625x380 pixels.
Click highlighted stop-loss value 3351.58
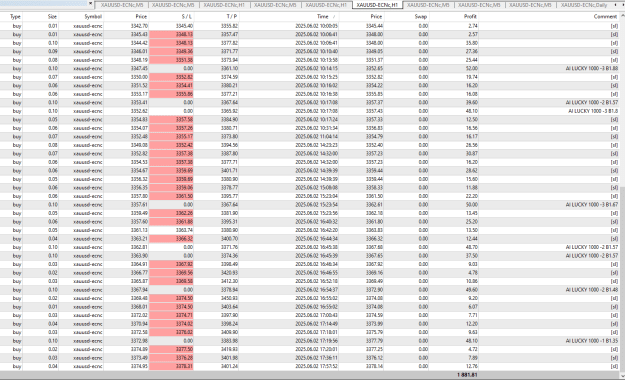click(185, 60)
